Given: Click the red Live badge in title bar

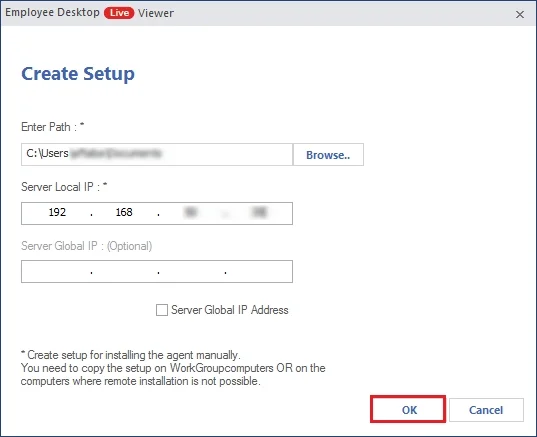Looking at the screenshot, I should click(119, 13).
